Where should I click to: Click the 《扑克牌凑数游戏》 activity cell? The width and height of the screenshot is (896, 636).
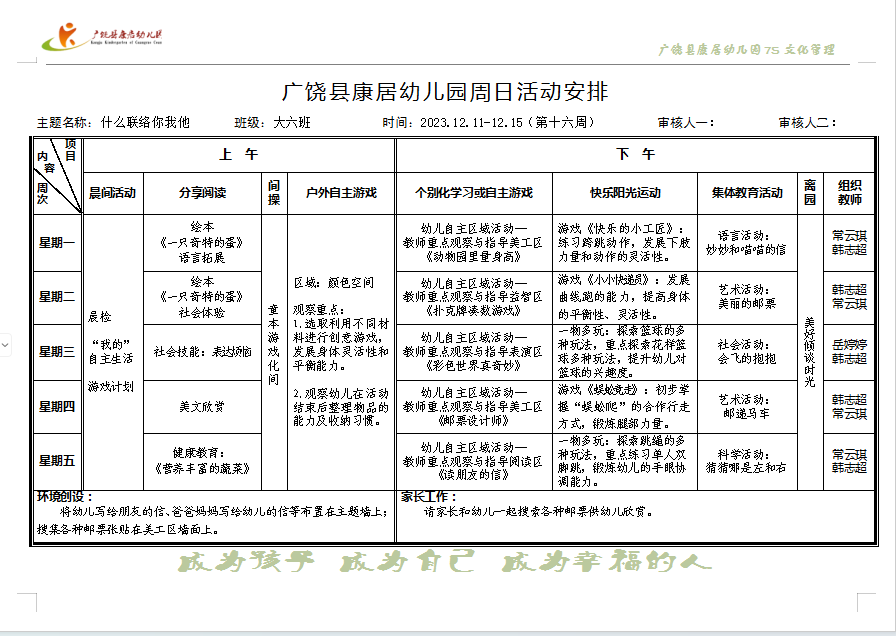click(474, 297)
